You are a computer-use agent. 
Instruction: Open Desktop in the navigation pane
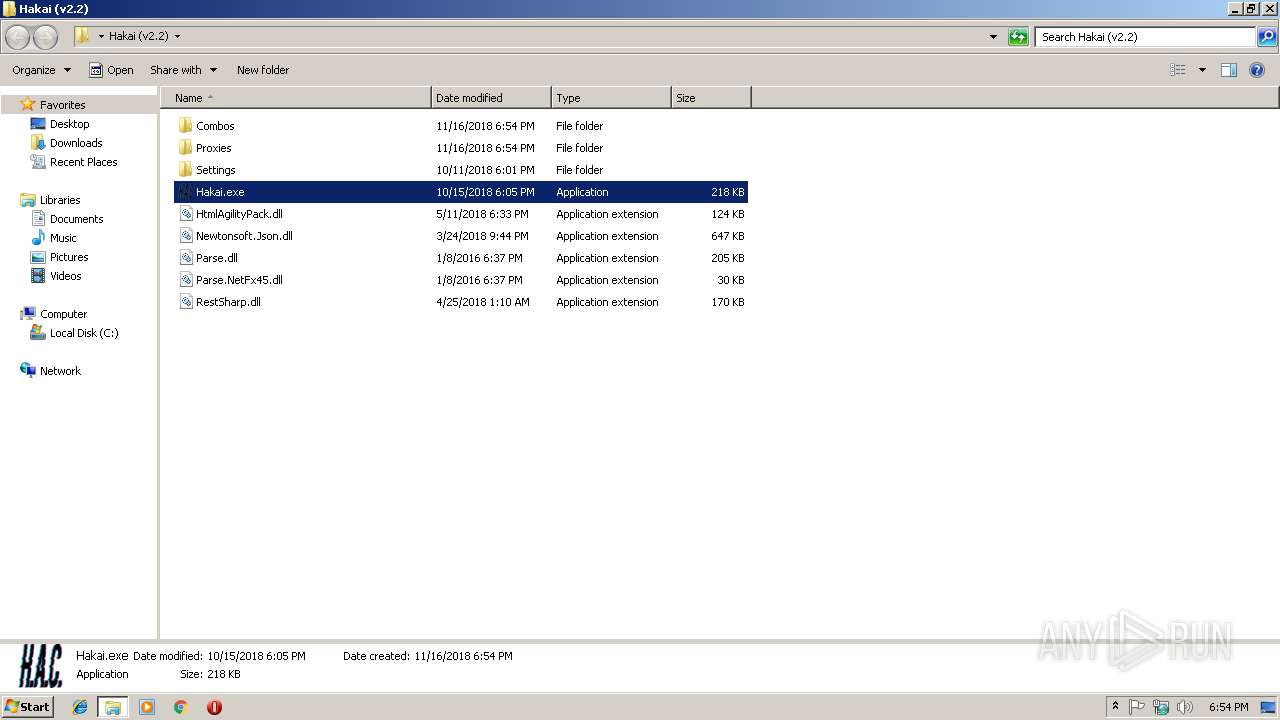pos(69,124)
